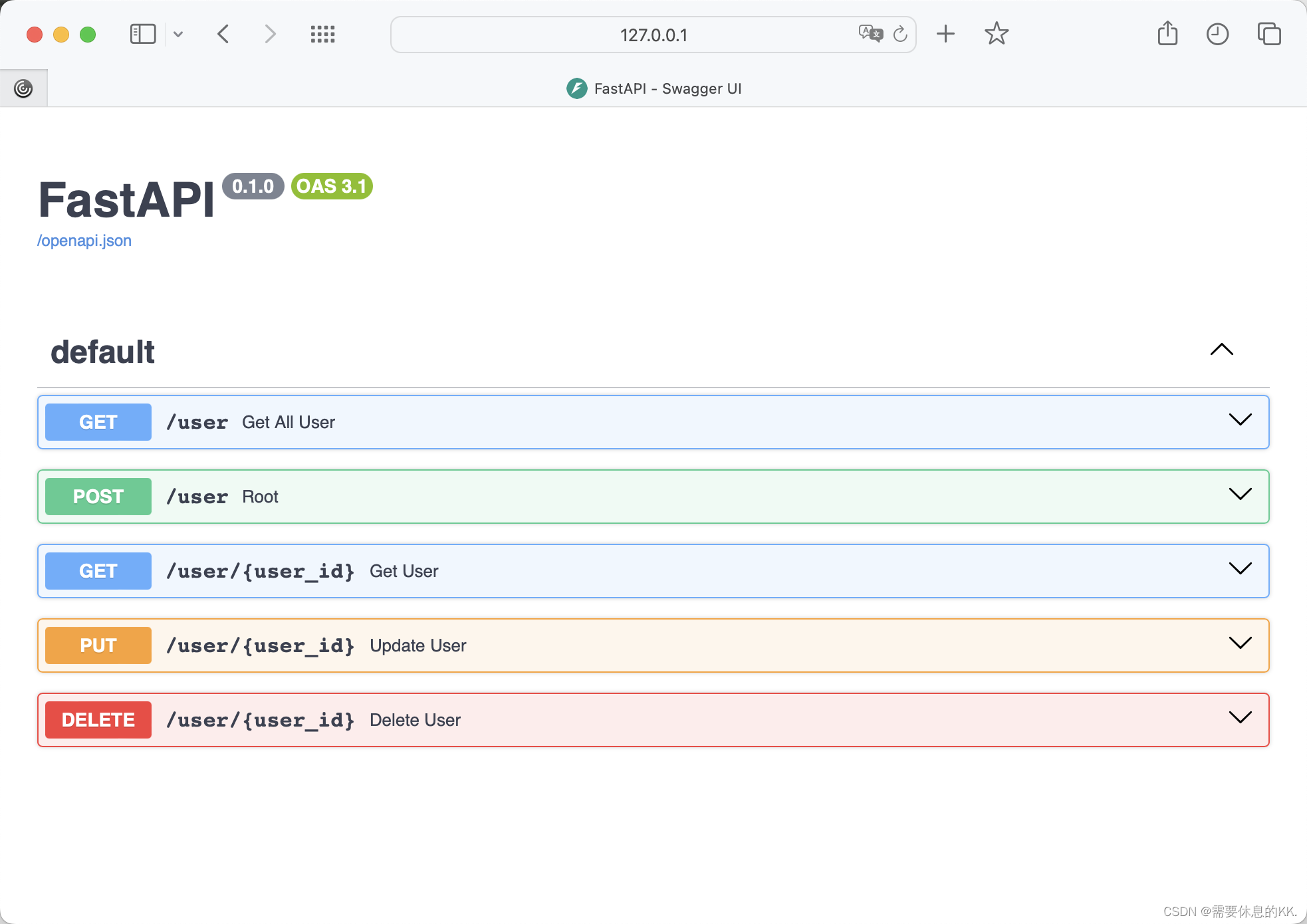The width and height of the screenshot is (1307, 924).
Task: Toggle the Safari sidebar icon
Action: (143, 34)
